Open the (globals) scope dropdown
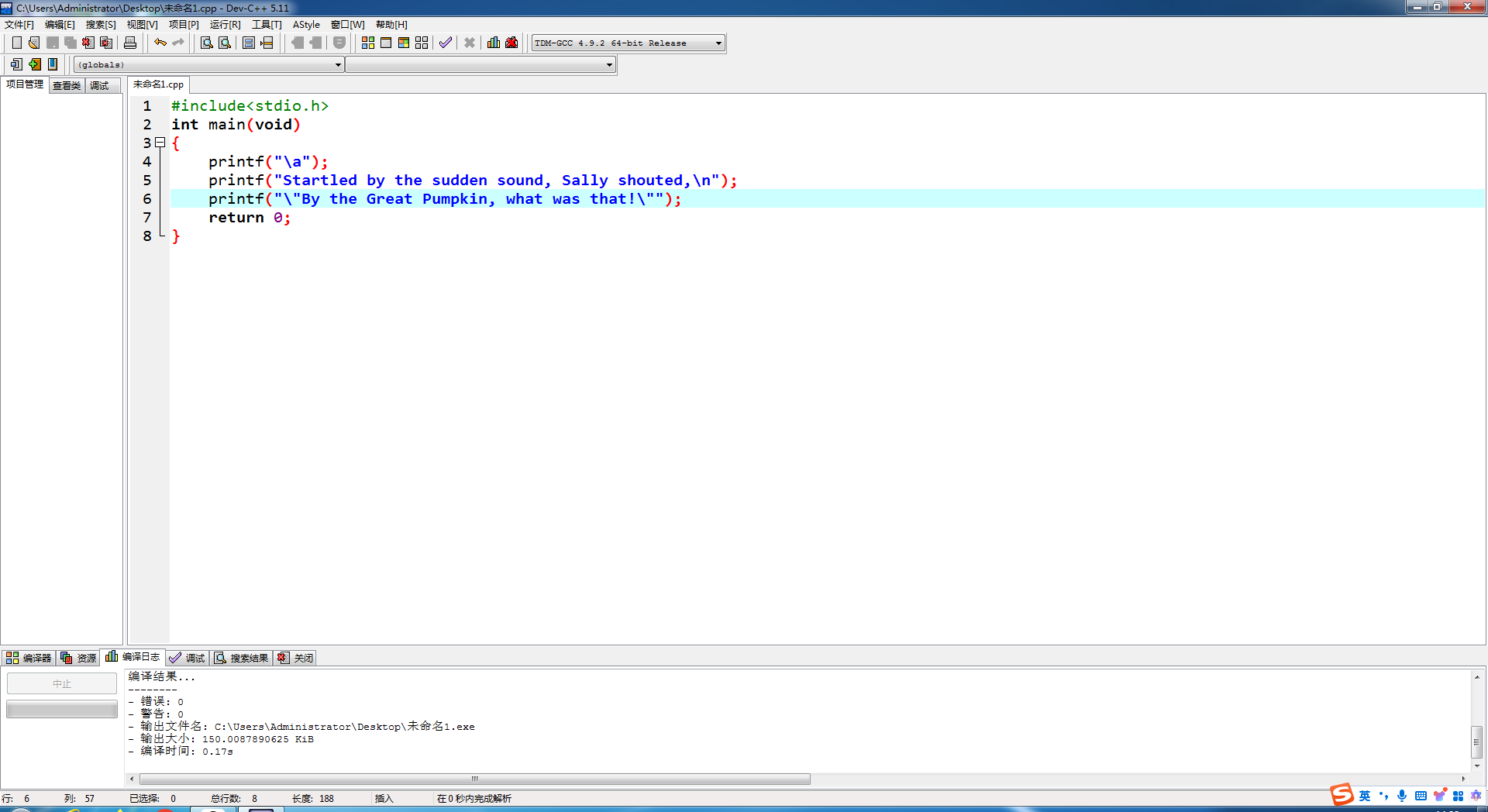The width and height of the screenshot is (1488, 812). (x=209, y=64)
